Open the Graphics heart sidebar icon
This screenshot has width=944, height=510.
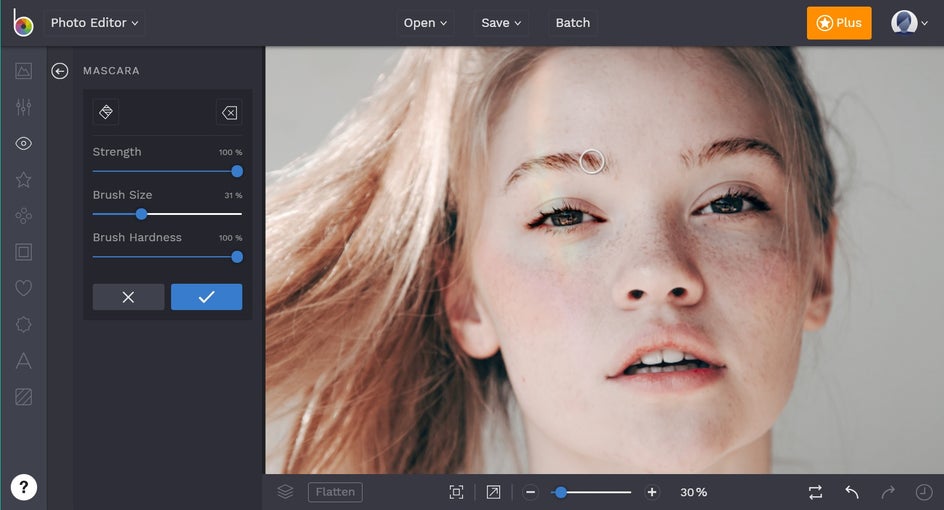pos(23,288)
